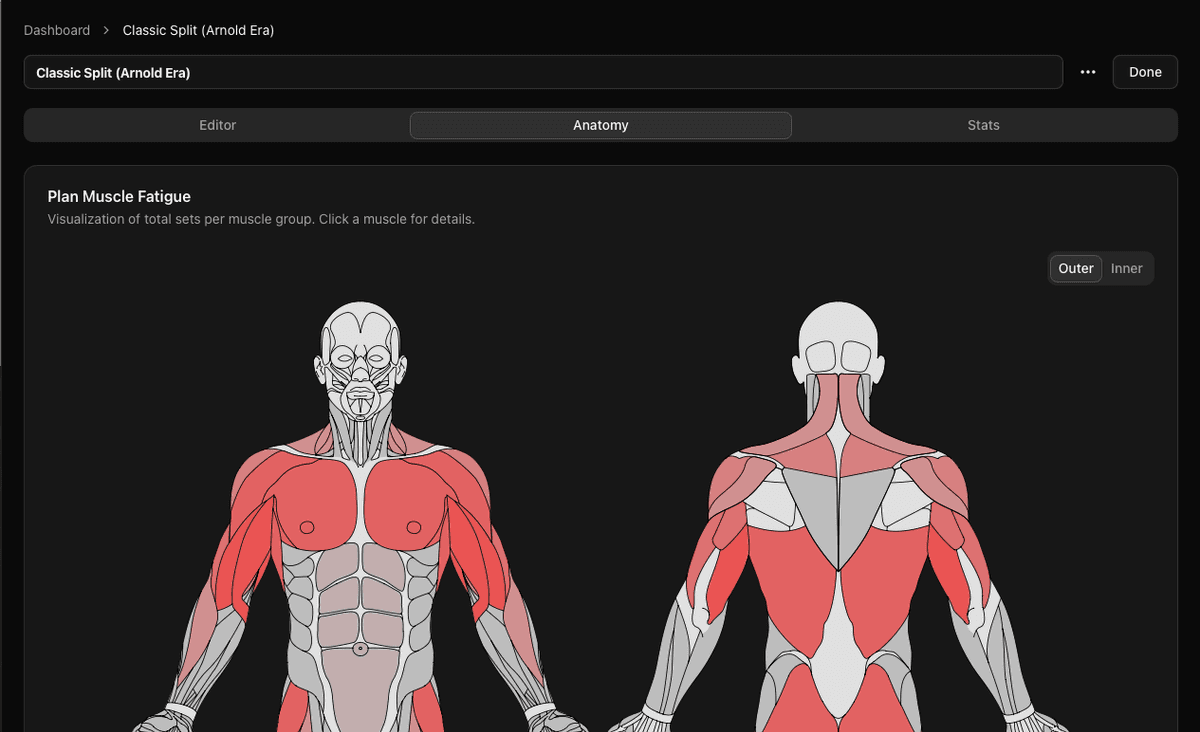Go to Dashboard via breadcrumb link
The width and height of the screenshot is (1200, 732).
click(x=57, y=30)
